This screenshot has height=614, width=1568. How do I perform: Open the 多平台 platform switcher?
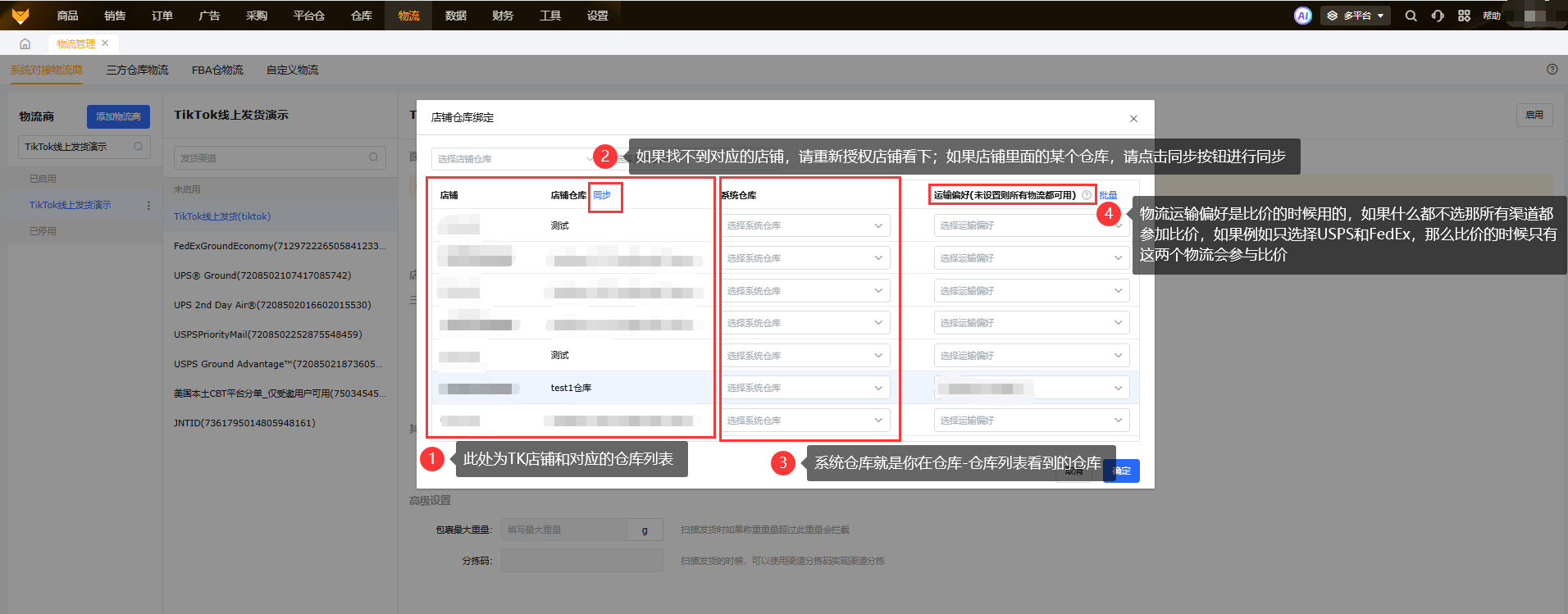point(1356,16)
